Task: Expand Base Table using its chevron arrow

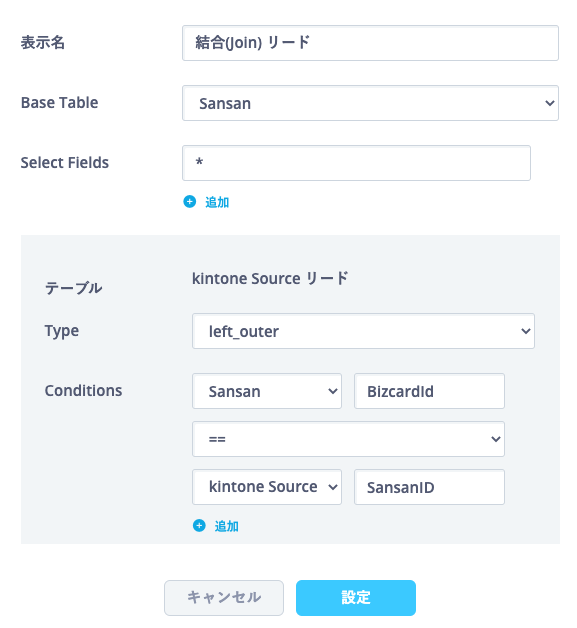Action: point(550,103)
